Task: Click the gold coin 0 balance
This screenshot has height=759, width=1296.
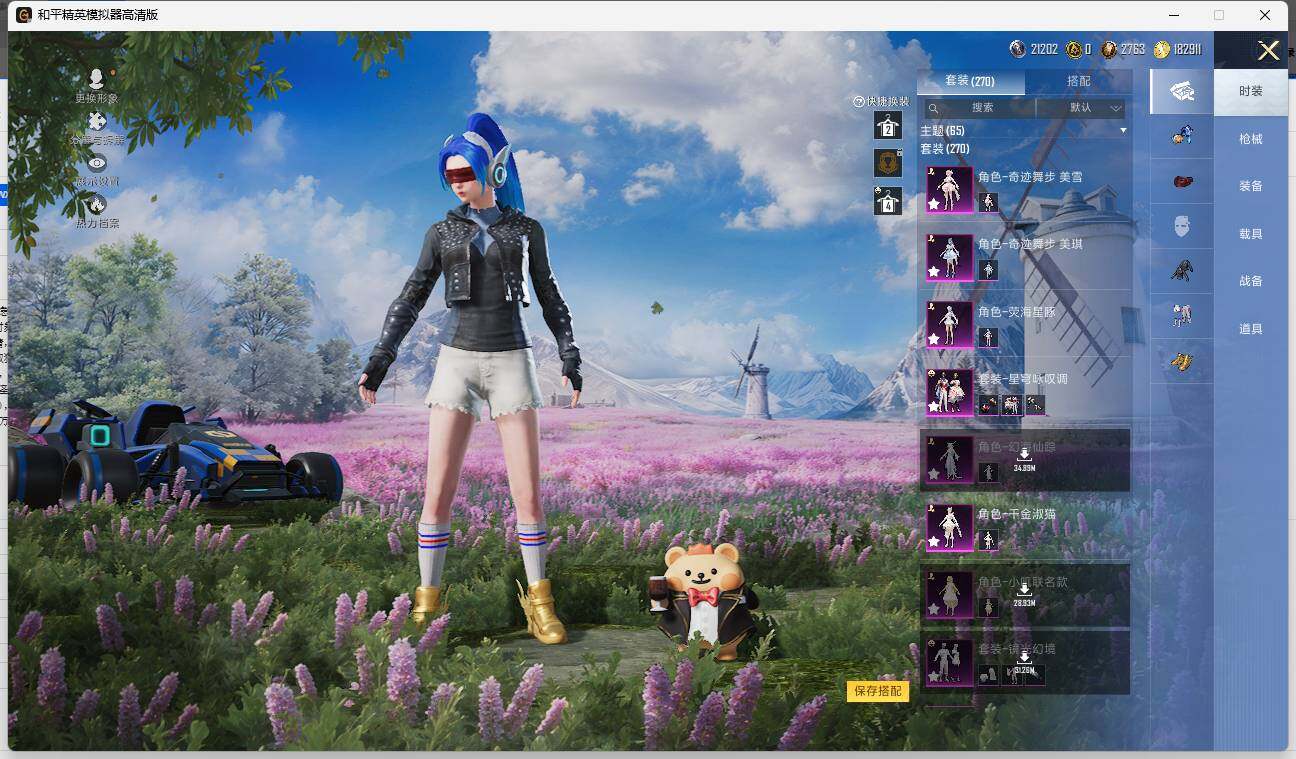Action: pyautogui.click(x=1078, y=49)
